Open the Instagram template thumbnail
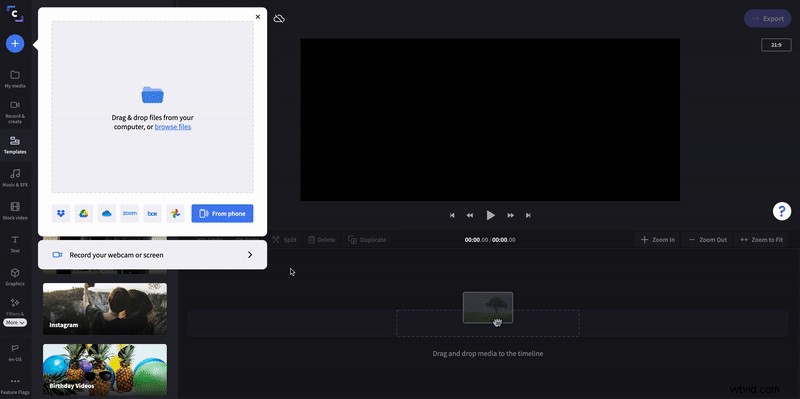Viewport: 800px width, 399px height. pos(105,309)
